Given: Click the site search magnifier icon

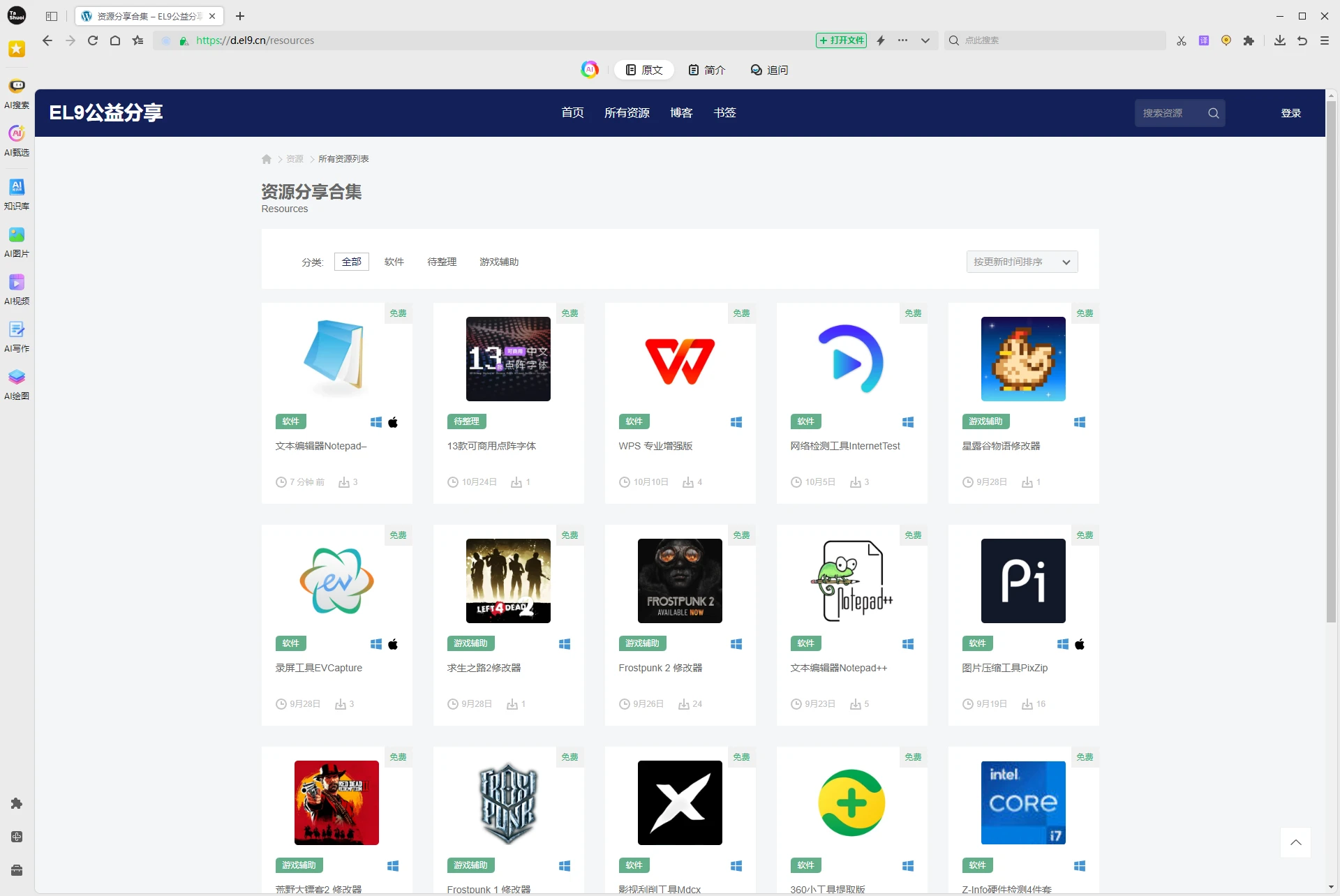Looking at the screenshot, I should click(1214, 113).
